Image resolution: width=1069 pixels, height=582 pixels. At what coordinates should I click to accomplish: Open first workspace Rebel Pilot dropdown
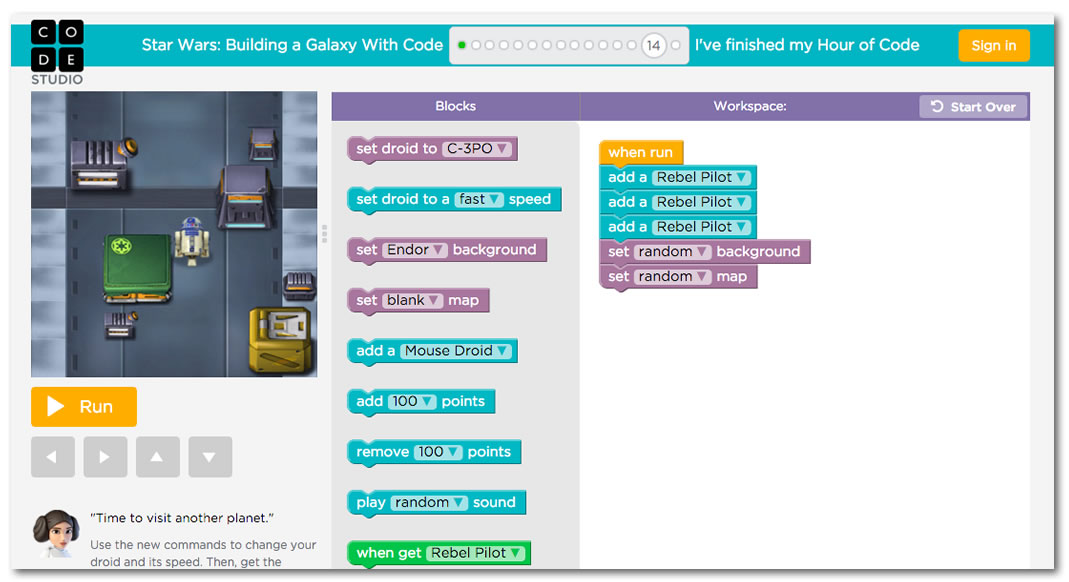tap(702, 177)
